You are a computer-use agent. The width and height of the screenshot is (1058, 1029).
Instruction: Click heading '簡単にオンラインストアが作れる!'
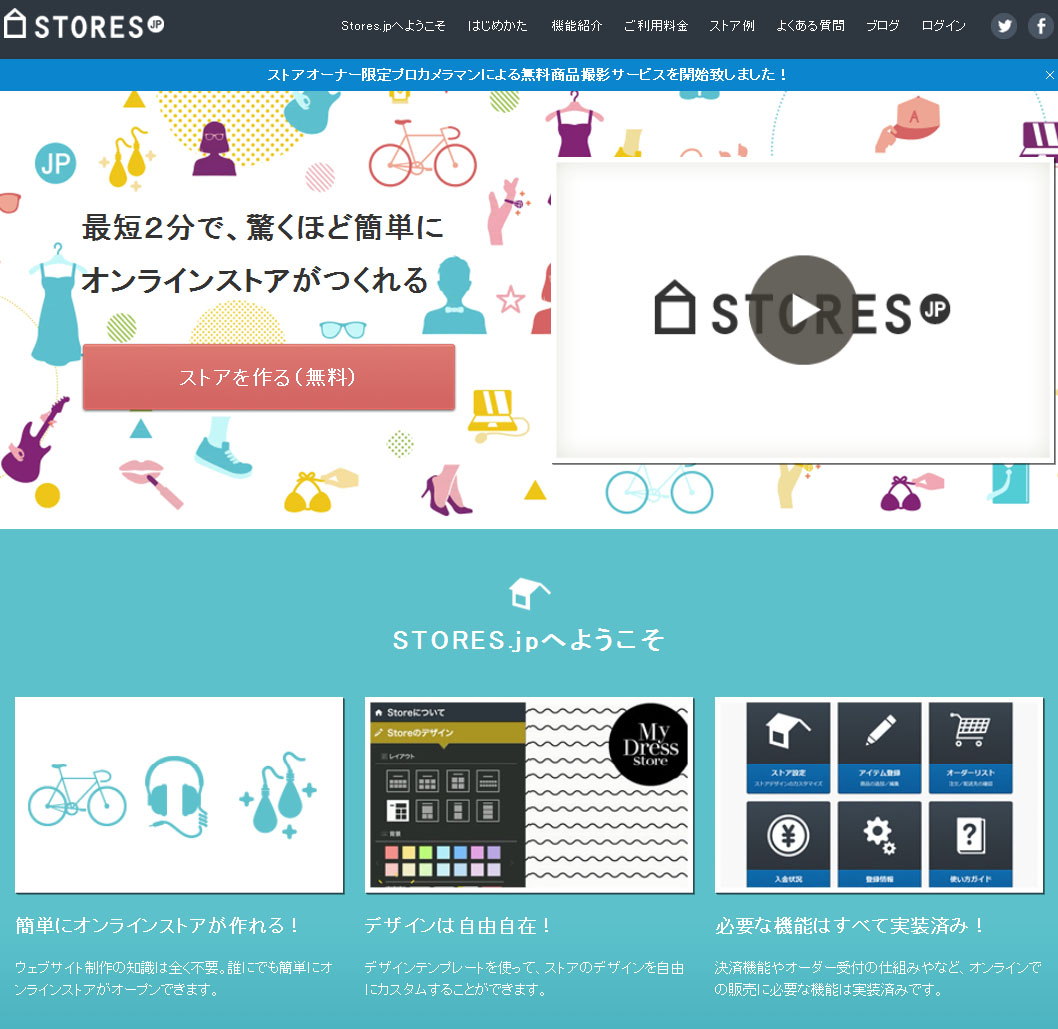coord(157,925)
